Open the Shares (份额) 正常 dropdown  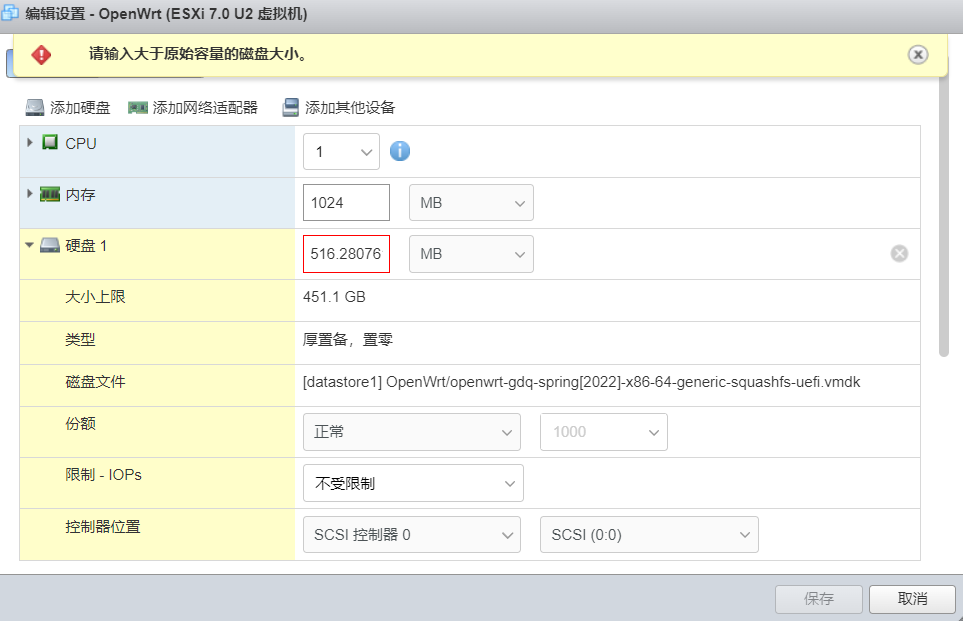[x=412, y=432]
